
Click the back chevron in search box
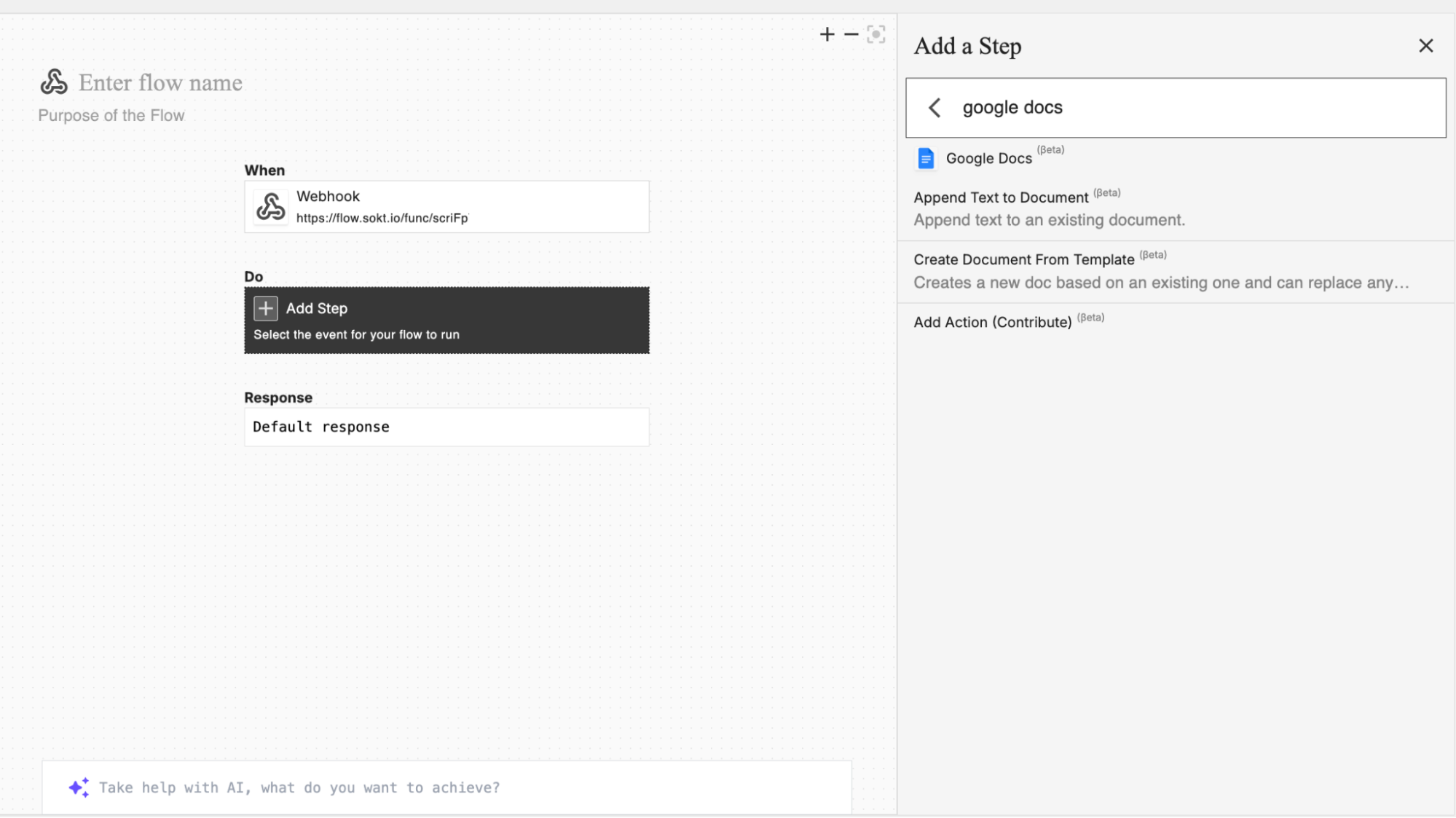(934, 108)
